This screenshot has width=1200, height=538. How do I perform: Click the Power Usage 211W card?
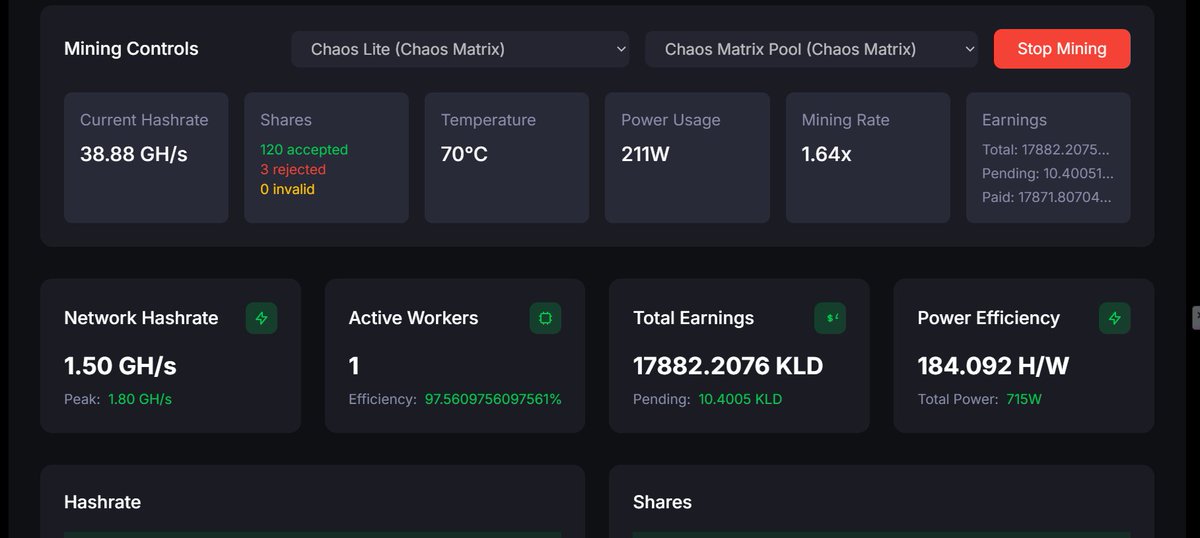pyautogui.click(x=687, y=158)
